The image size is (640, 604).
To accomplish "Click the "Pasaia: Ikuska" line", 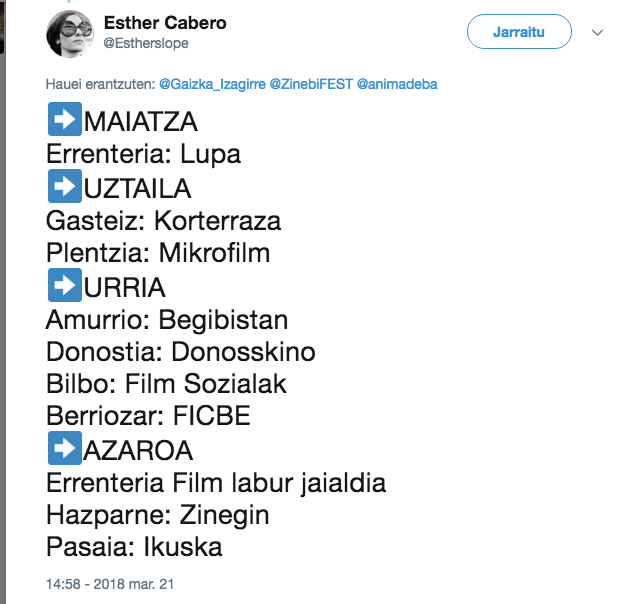I will click(x=134, y=548).
